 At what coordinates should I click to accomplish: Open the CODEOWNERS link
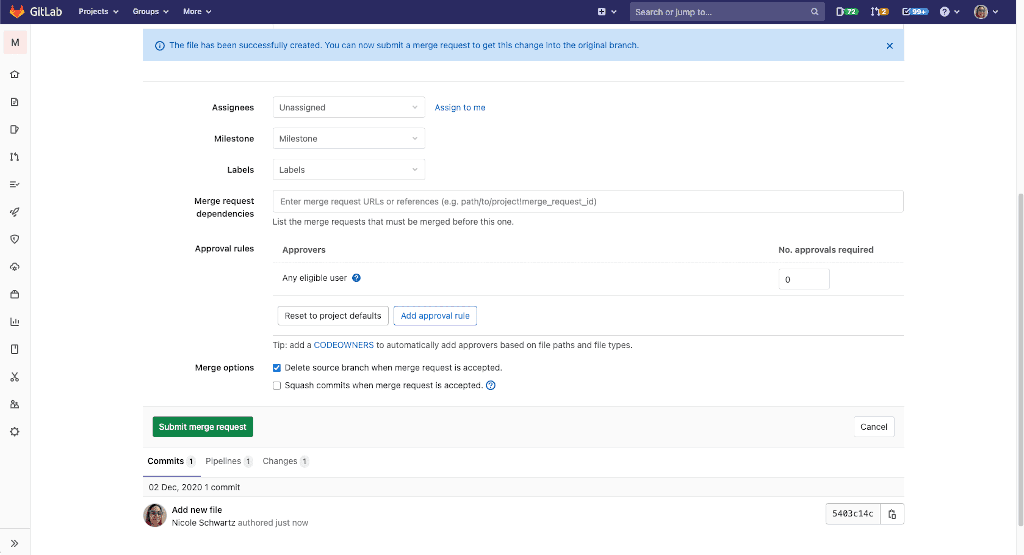[344, 345]
